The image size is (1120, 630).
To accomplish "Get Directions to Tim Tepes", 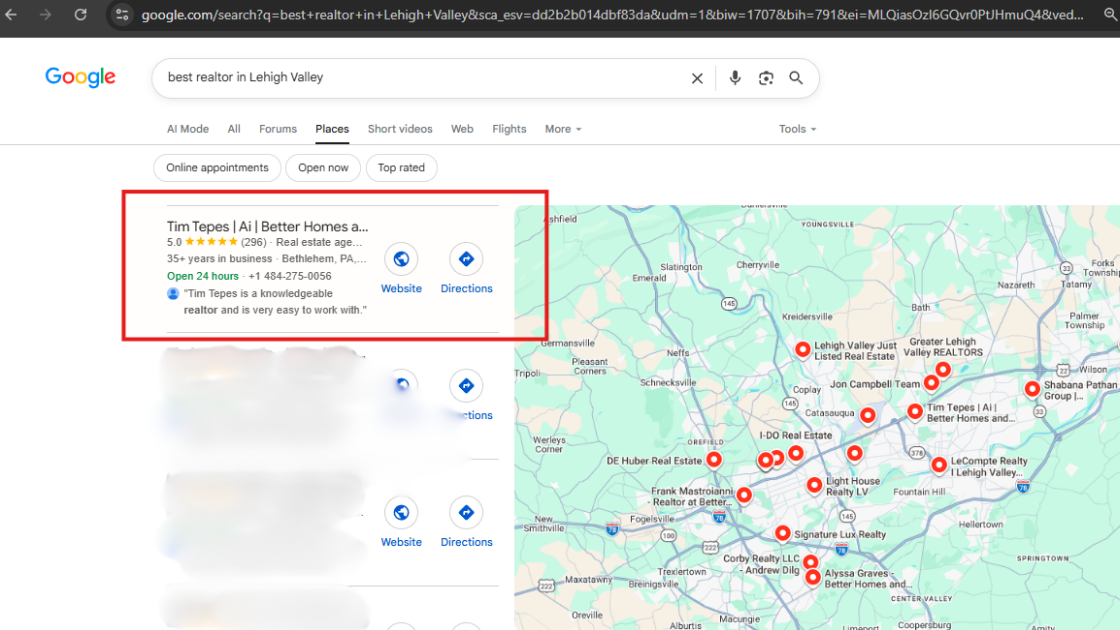I will tap(466, 259).
